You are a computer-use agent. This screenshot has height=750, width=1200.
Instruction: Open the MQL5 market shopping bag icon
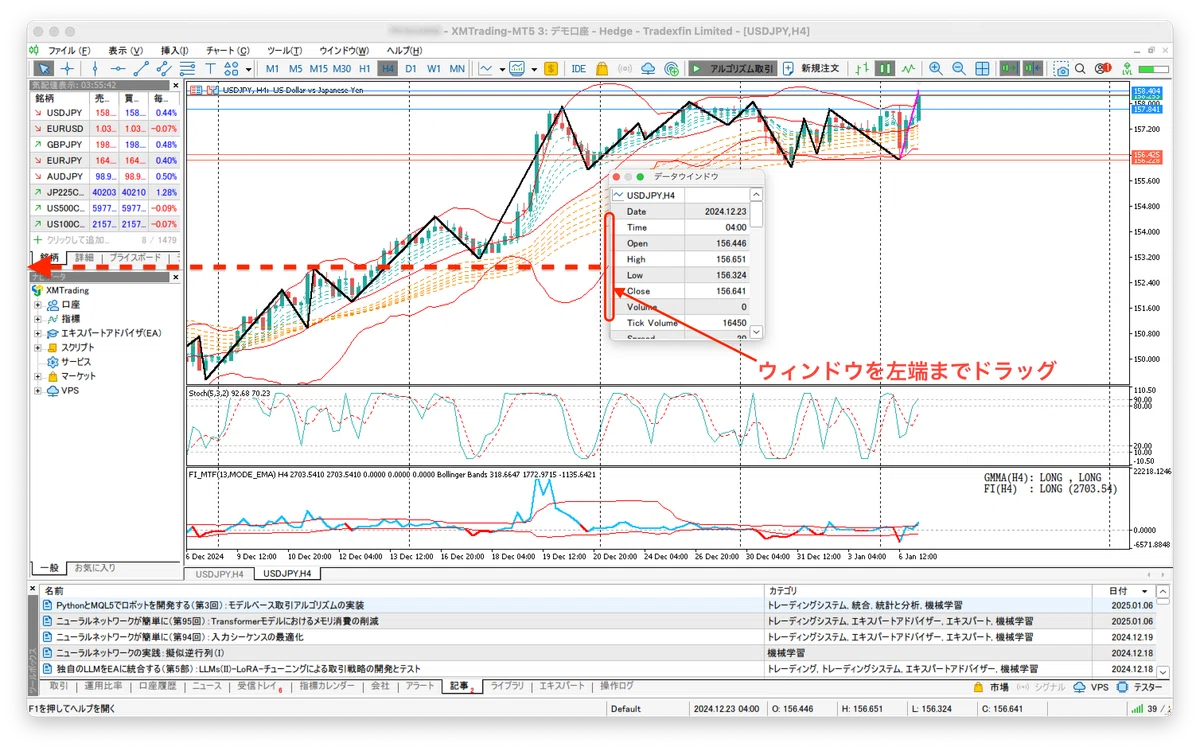pyautogui.click(x=602, y=68)
